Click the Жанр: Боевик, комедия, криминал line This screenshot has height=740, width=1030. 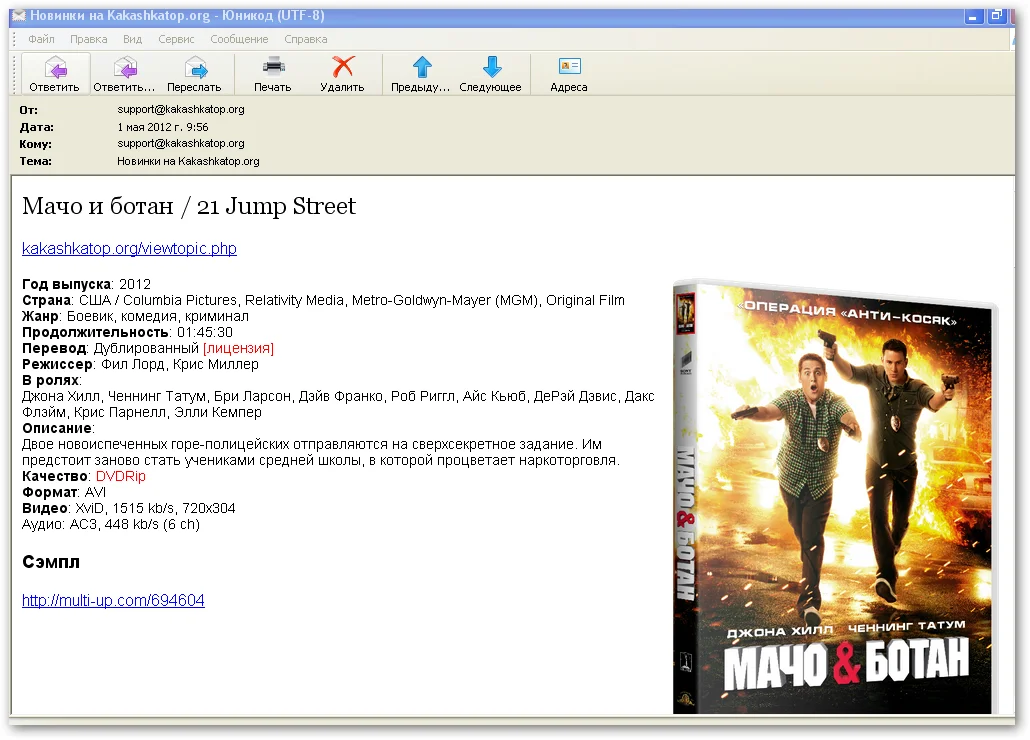tap(135, 316)
